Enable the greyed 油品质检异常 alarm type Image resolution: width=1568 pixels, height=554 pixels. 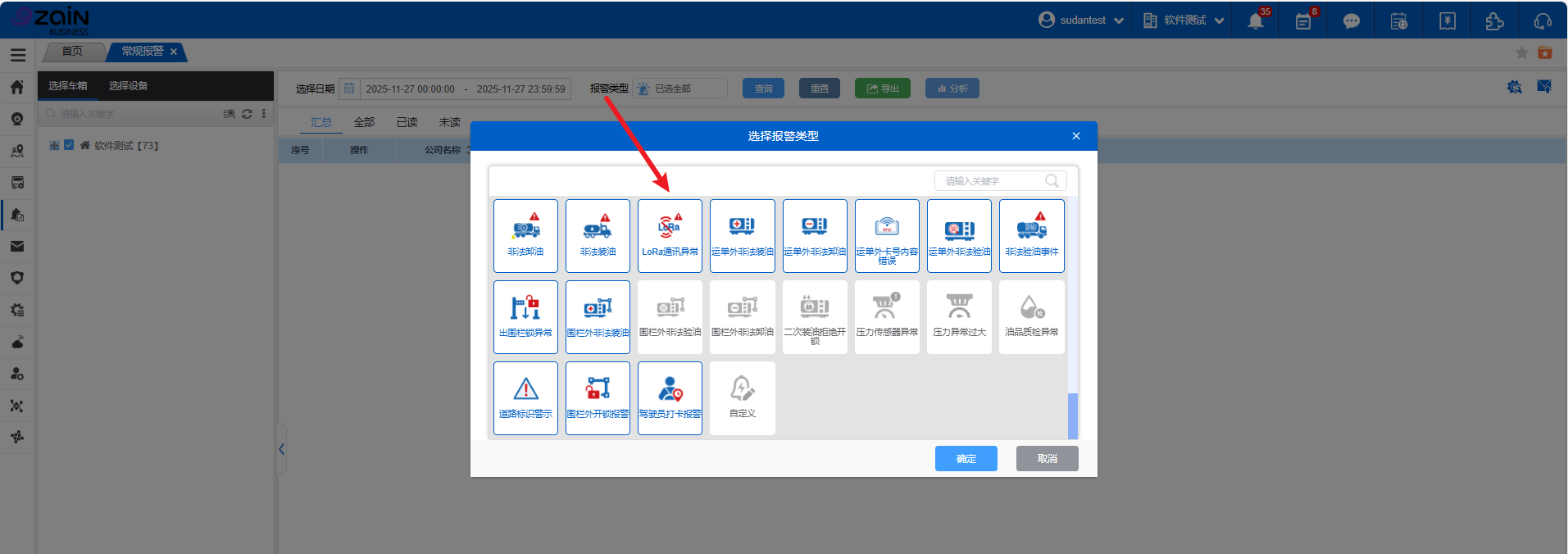tap(1031, 316)
